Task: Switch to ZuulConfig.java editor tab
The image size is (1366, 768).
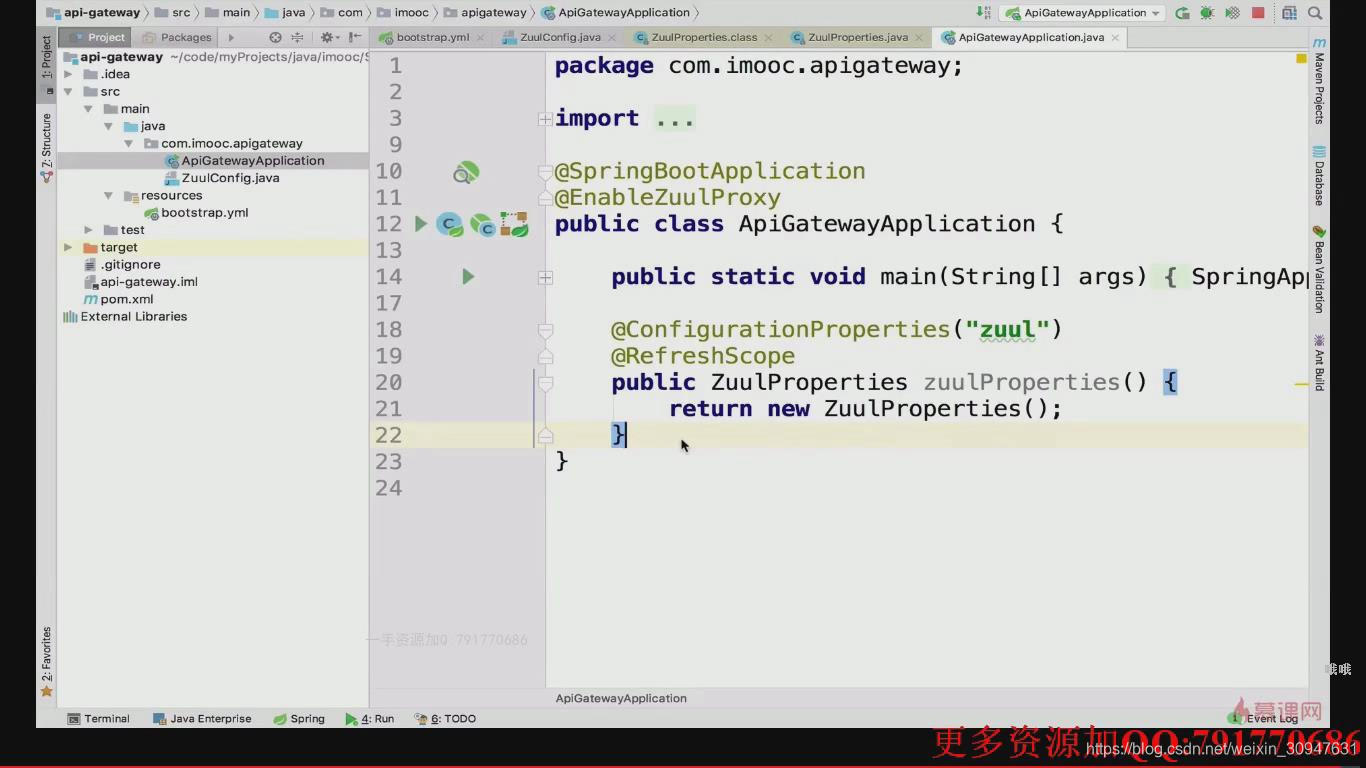Action: 560,37
